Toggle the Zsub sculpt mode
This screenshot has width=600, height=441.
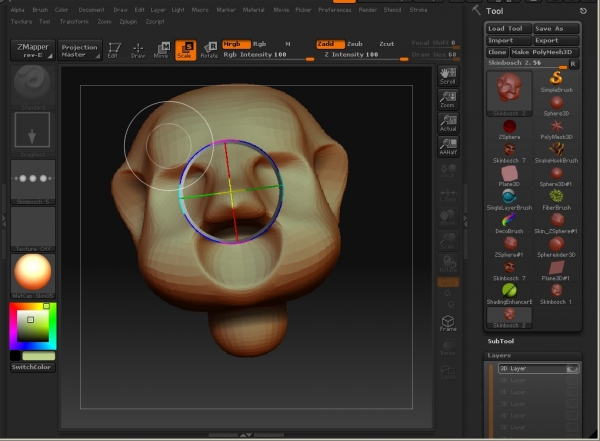point(355,44)
